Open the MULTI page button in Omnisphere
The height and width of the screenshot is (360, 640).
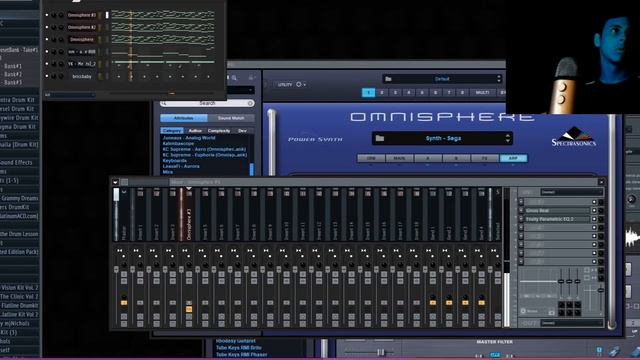coord(482,93)
